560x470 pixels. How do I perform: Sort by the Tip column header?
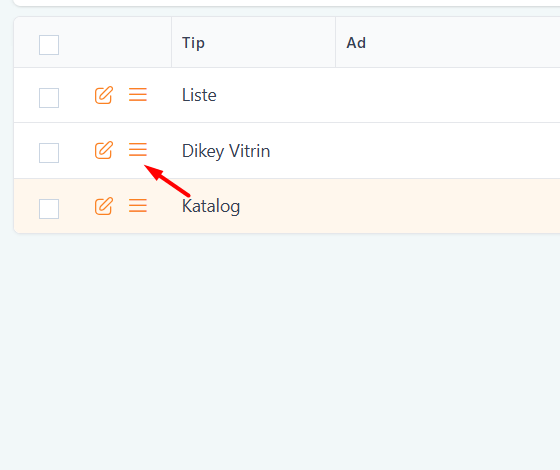coord(193,43)
